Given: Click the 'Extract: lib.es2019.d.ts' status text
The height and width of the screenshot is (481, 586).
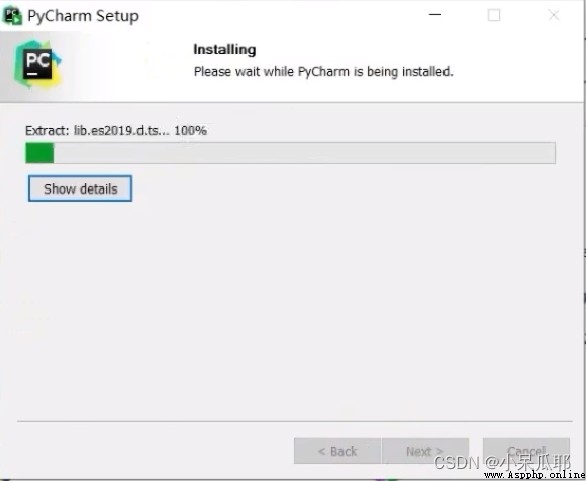Looking at the screenshot, I should [x=98, y=130].
